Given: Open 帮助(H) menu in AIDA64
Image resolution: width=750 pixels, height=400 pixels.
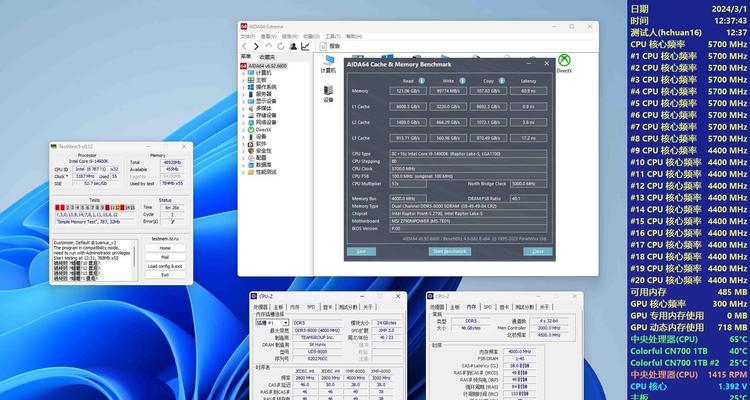Looking at the screenshot, I should pos(354,36).
